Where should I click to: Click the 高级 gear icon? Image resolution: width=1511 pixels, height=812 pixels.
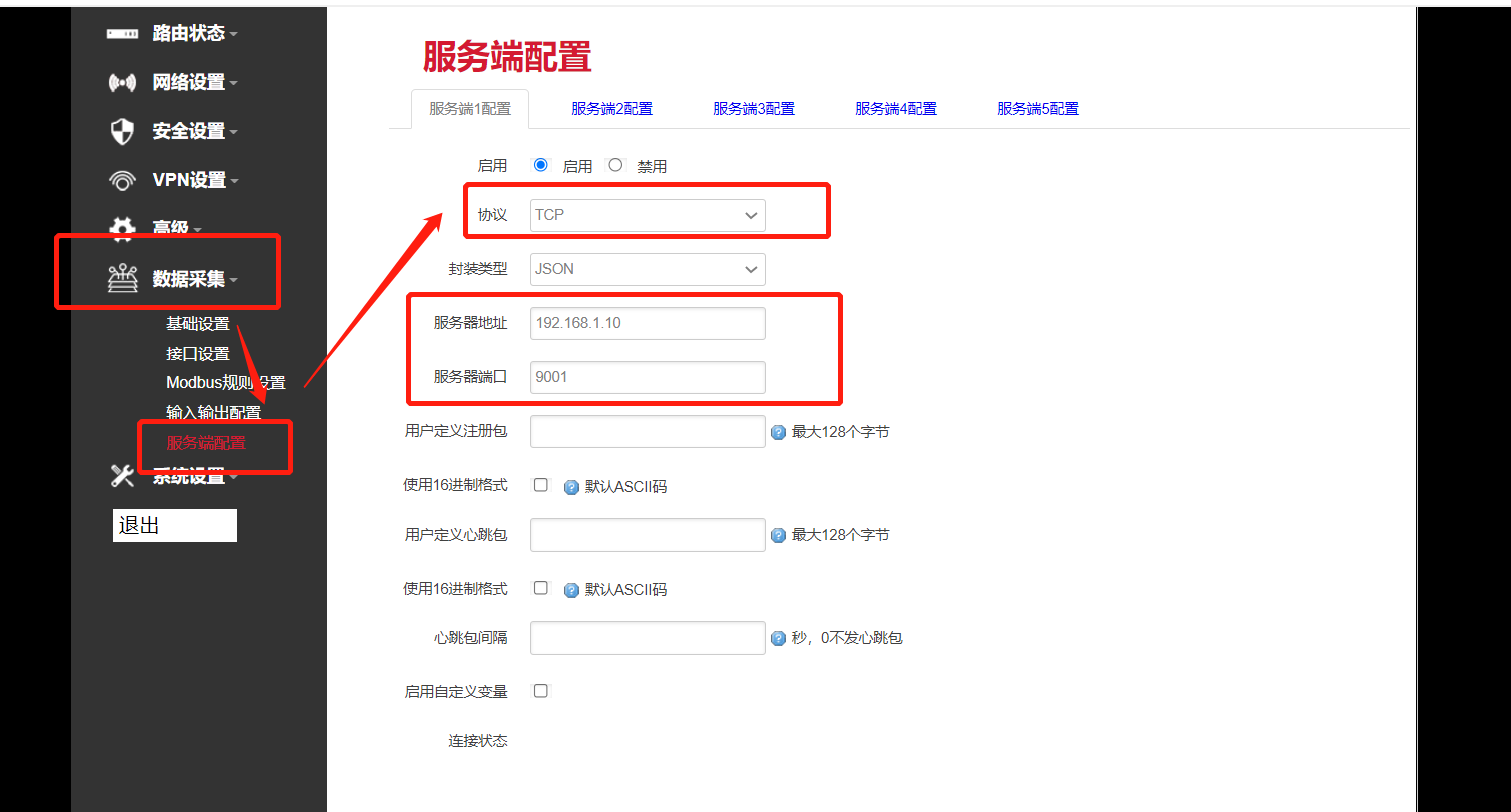click(x=121, y=228)
